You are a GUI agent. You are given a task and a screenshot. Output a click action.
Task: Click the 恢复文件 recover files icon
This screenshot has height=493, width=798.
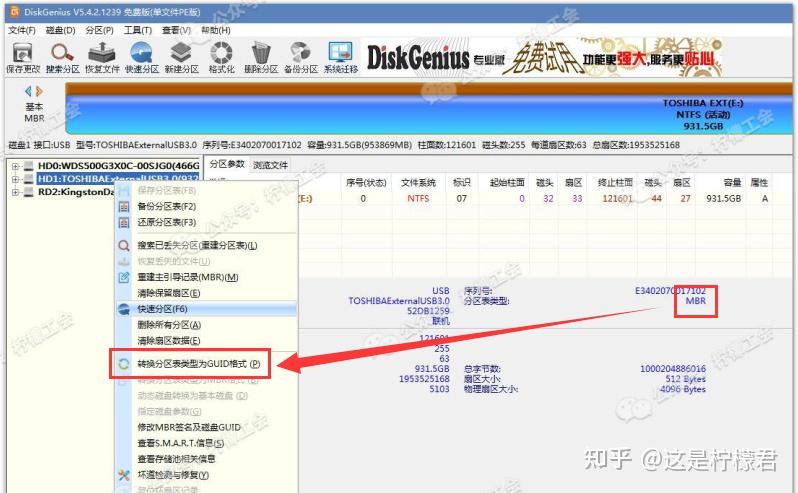coord(102,57)
